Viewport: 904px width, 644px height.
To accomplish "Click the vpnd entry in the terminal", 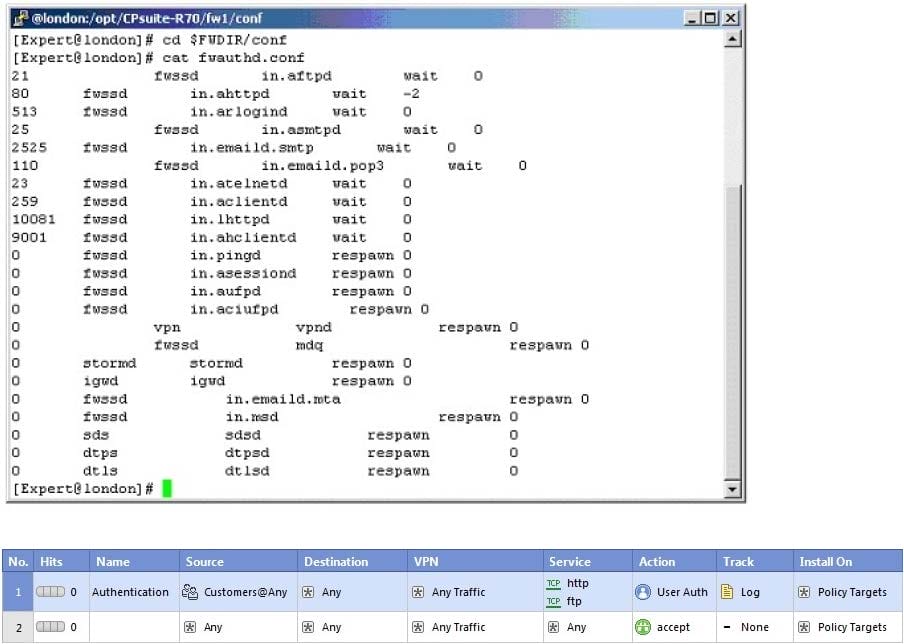I will tap(314, 327).
